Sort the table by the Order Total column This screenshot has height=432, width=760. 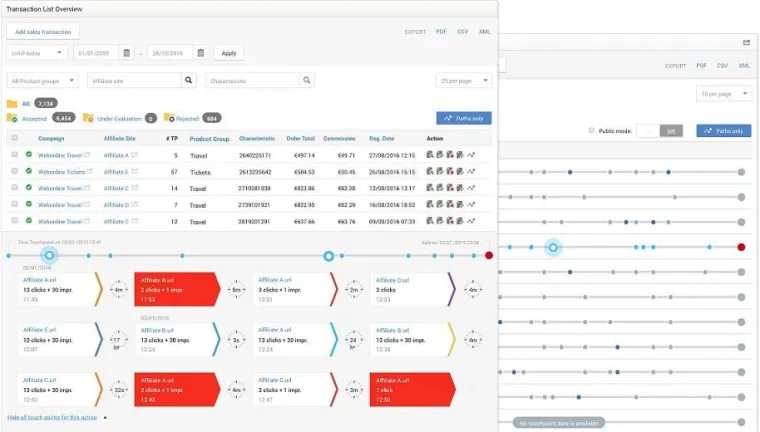pyautogui.click(x=301, y=139)
